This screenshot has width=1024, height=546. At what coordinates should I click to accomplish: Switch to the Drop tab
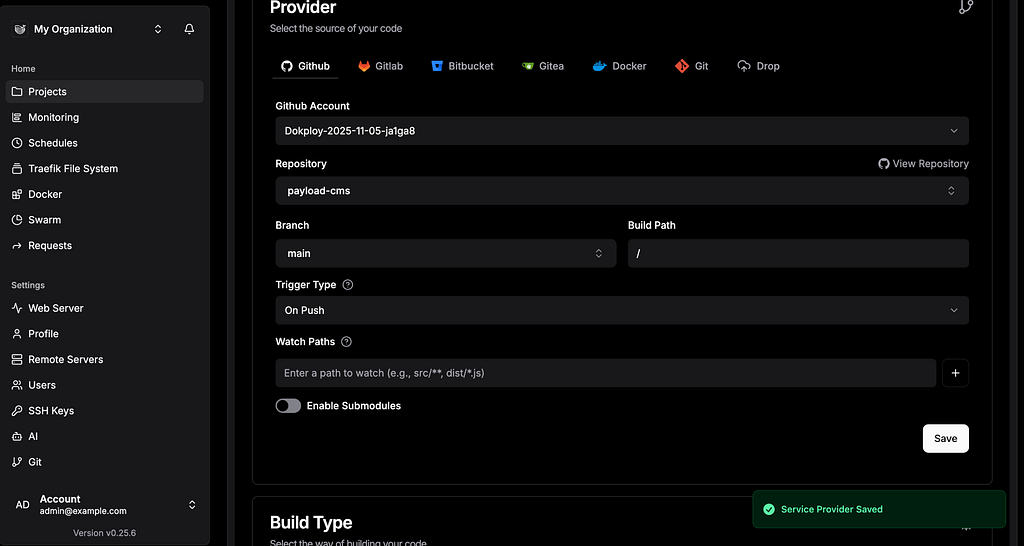pos(758,66)
